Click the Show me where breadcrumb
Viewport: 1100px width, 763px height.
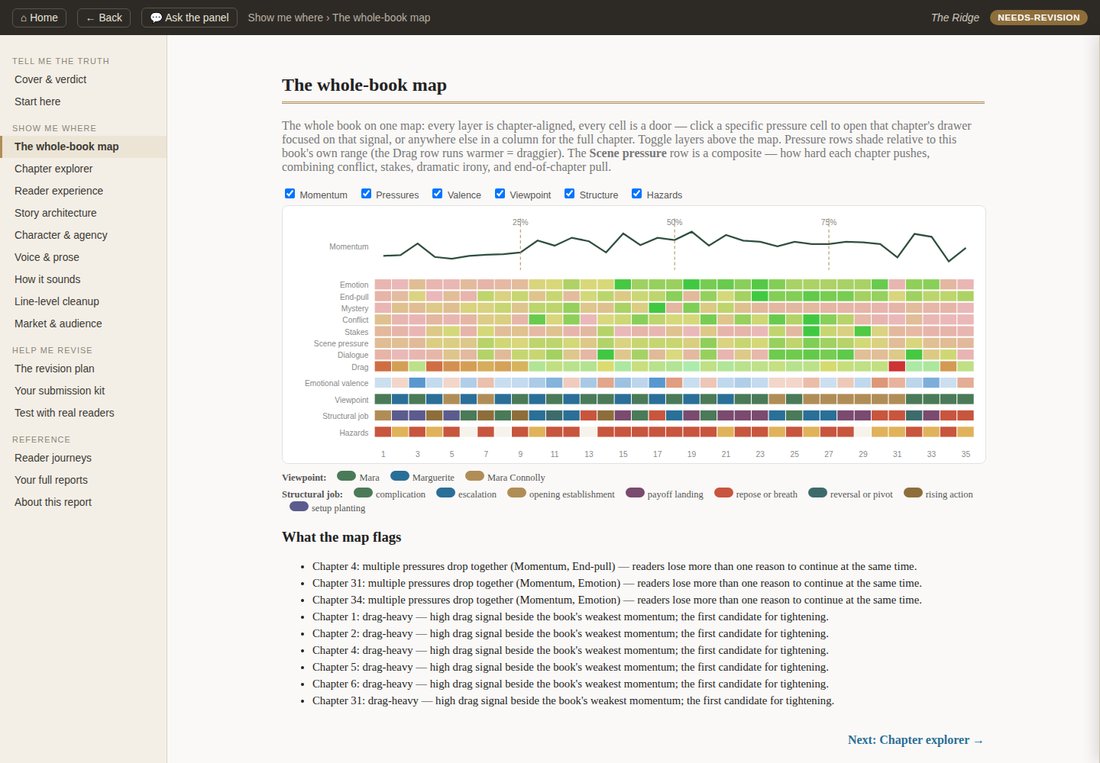coord(286,18)
